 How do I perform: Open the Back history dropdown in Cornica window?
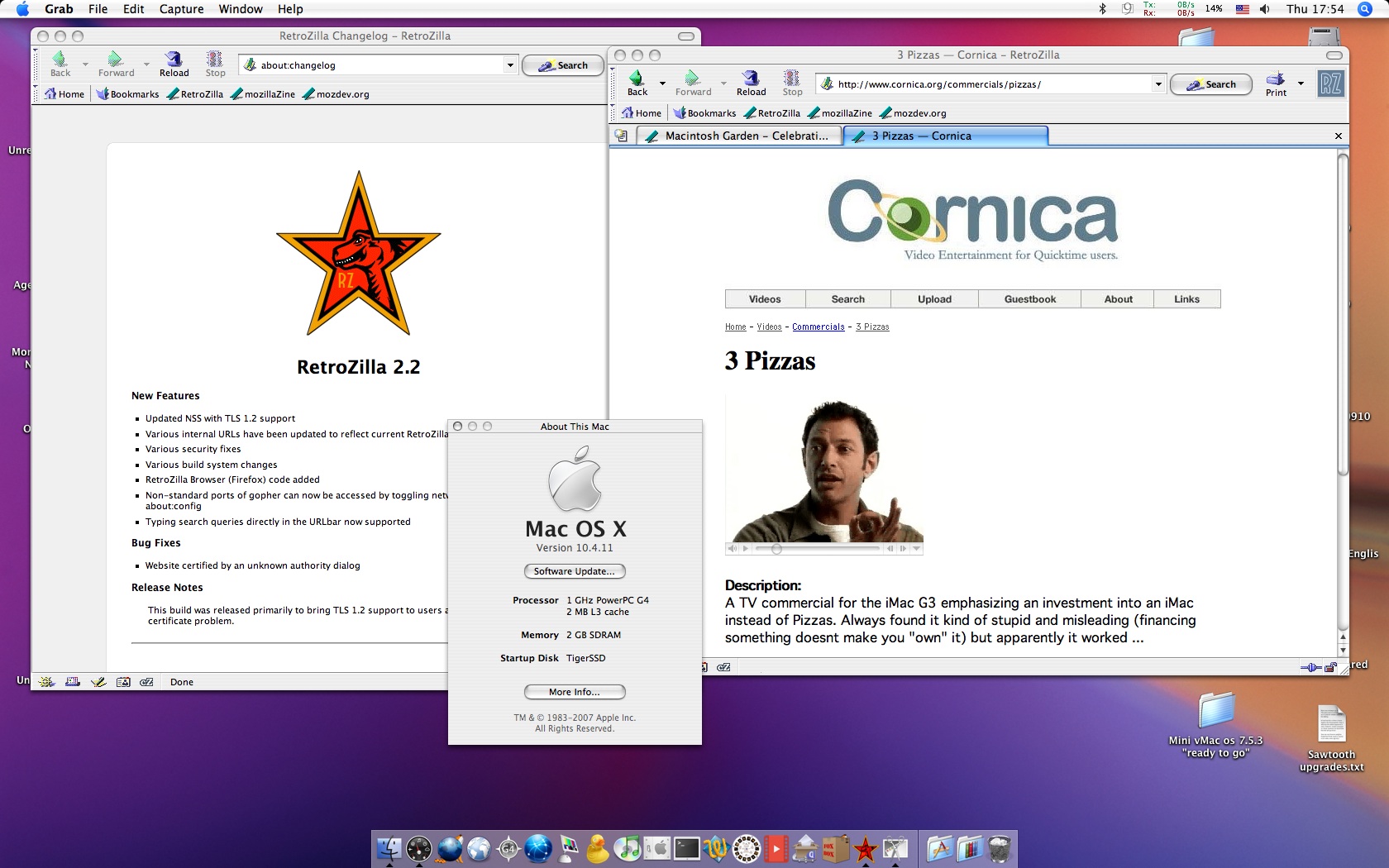pos(662,83)
